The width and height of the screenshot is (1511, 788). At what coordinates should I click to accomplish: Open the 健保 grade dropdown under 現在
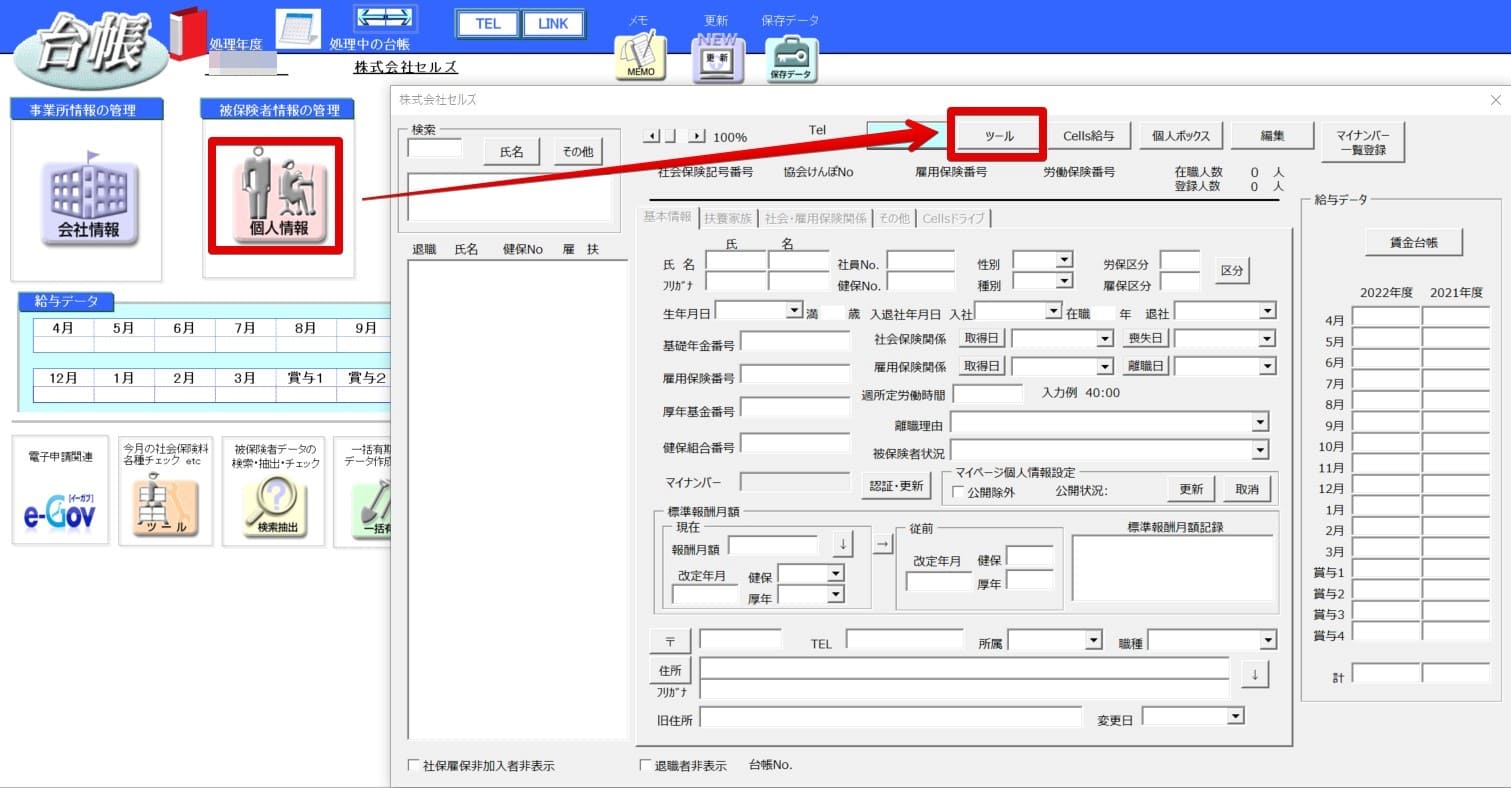836,573
